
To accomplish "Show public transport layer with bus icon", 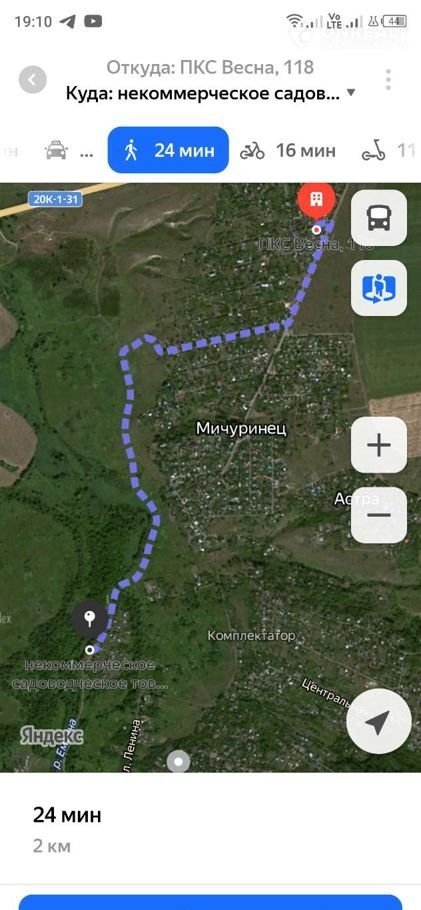I will click(x=379, y=218).
